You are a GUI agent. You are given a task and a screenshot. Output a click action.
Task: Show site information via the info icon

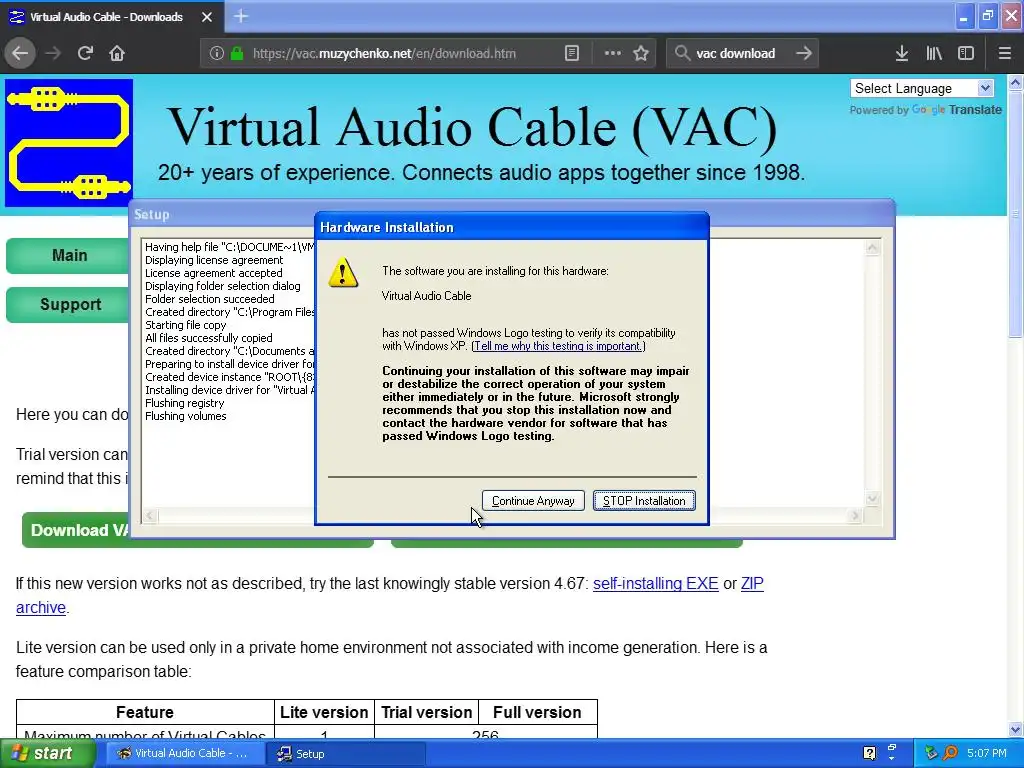[x=217, y=54]
